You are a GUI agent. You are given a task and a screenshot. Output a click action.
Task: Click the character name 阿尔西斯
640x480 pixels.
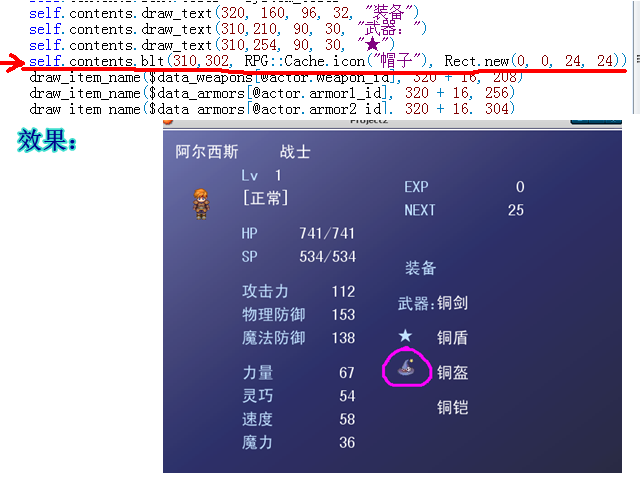[x=207, y=152]
